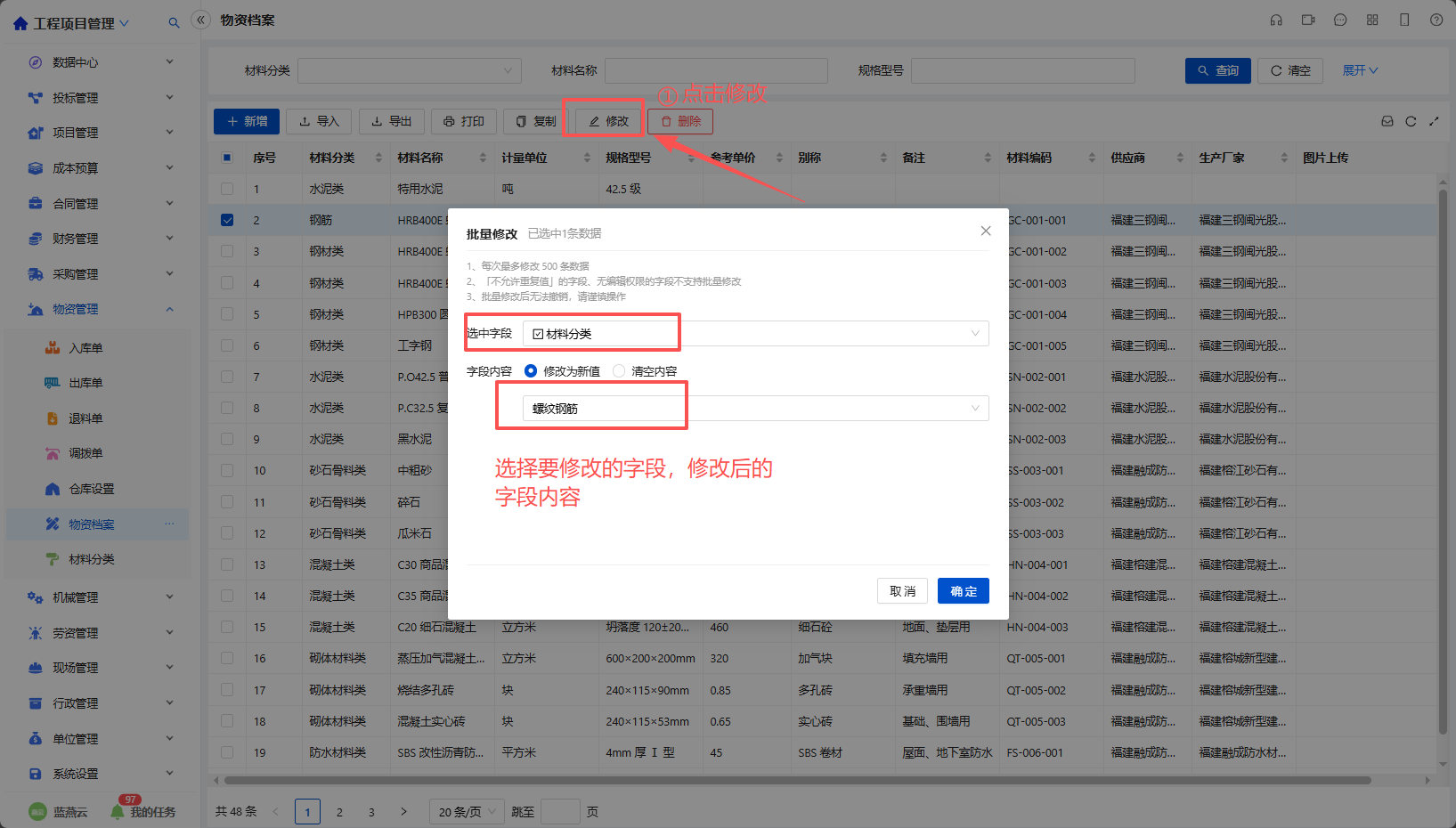Open 入库单 in the sidebar

pyautogui.click(x=85, y=348)
